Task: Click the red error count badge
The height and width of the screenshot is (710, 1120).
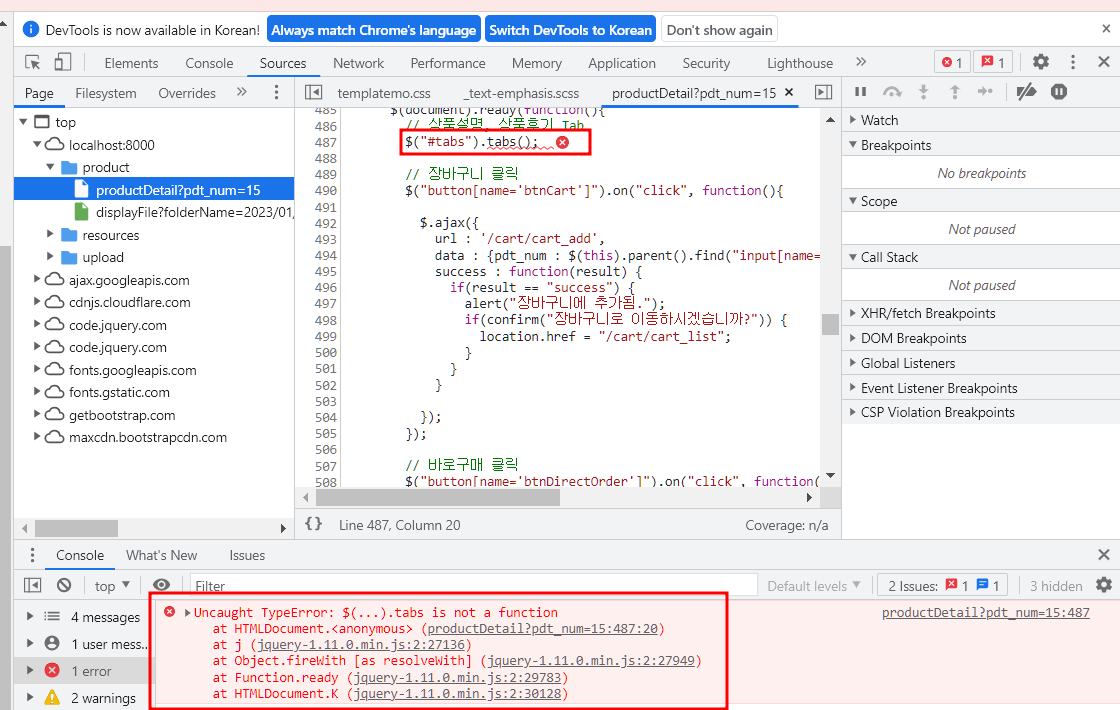Action: click(x=952, y=62)
